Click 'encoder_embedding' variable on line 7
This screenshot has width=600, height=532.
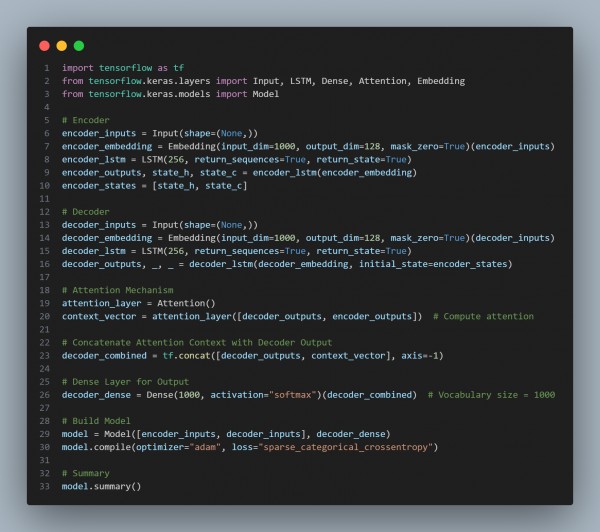click(107, 147)
